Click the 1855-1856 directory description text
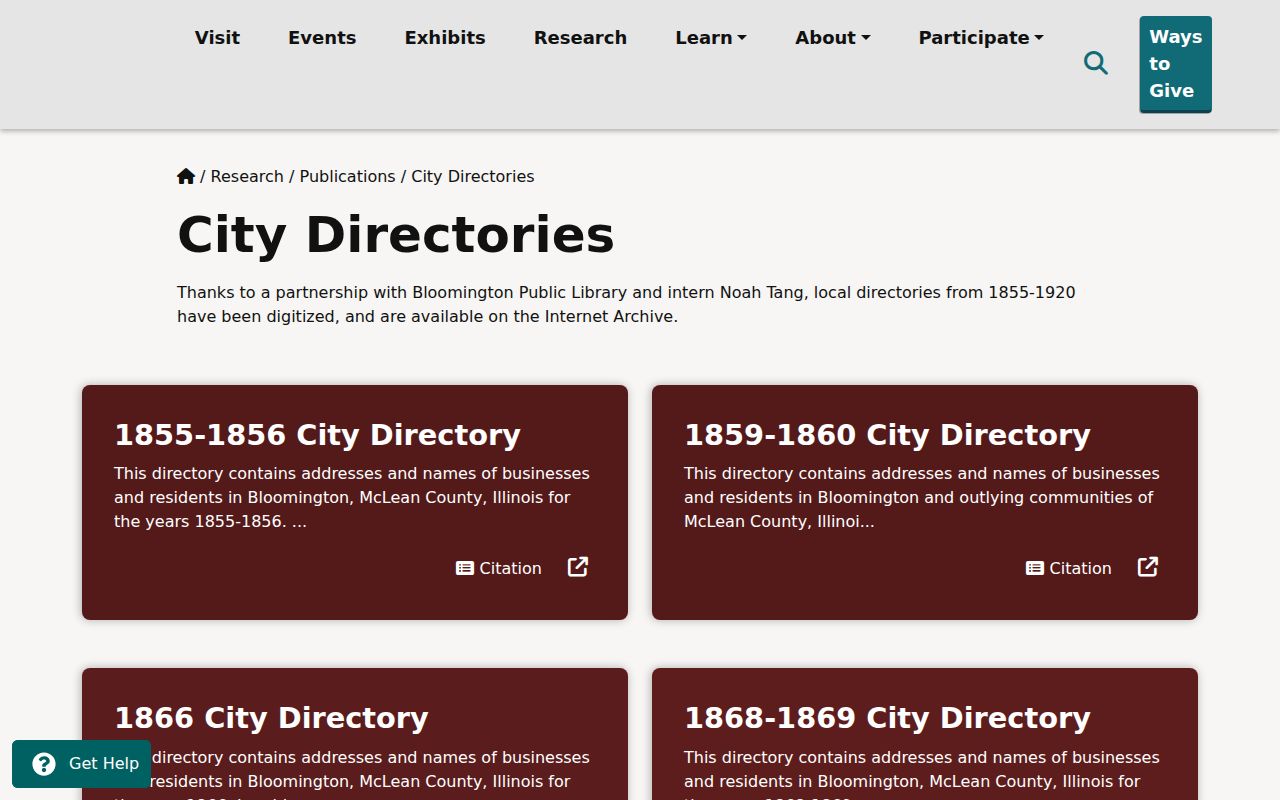The height and width of the screenshot is (800, 1280). tap(352, 497)
